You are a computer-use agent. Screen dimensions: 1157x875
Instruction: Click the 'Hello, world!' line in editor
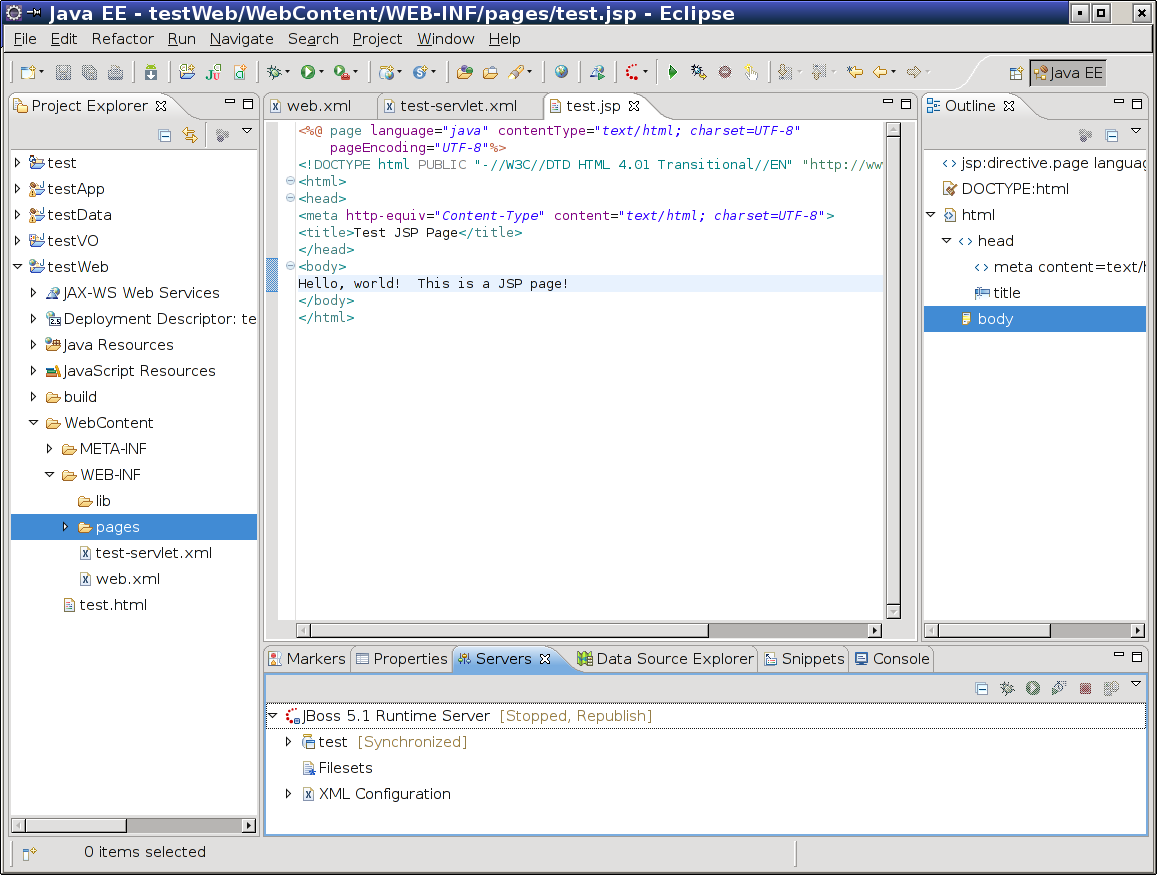point(589,283)
